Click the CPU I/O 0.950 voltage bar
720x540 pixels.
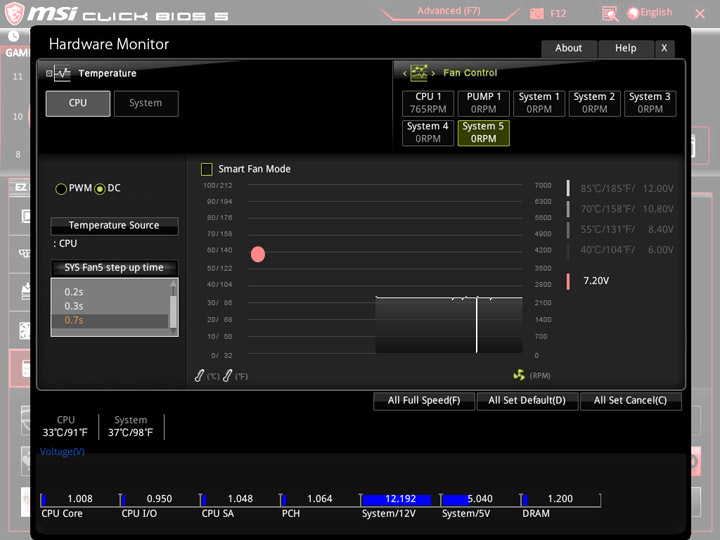click(x=159, y=500)
